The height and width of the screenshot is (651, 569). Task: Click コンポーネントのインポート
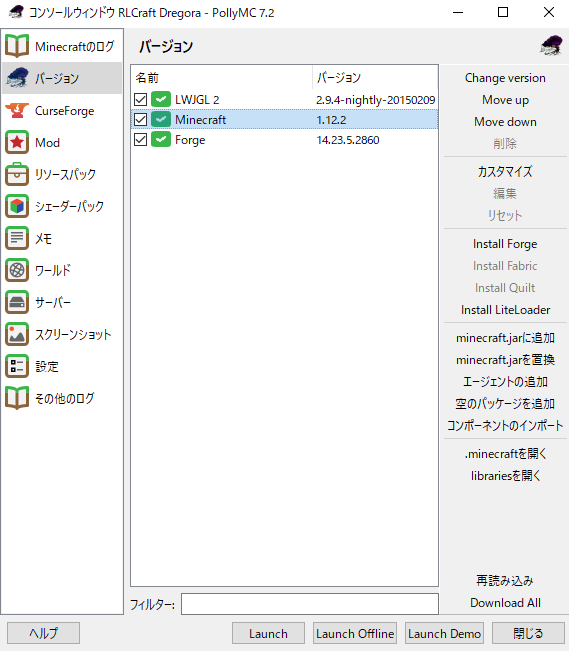click(x=505, y=426)
